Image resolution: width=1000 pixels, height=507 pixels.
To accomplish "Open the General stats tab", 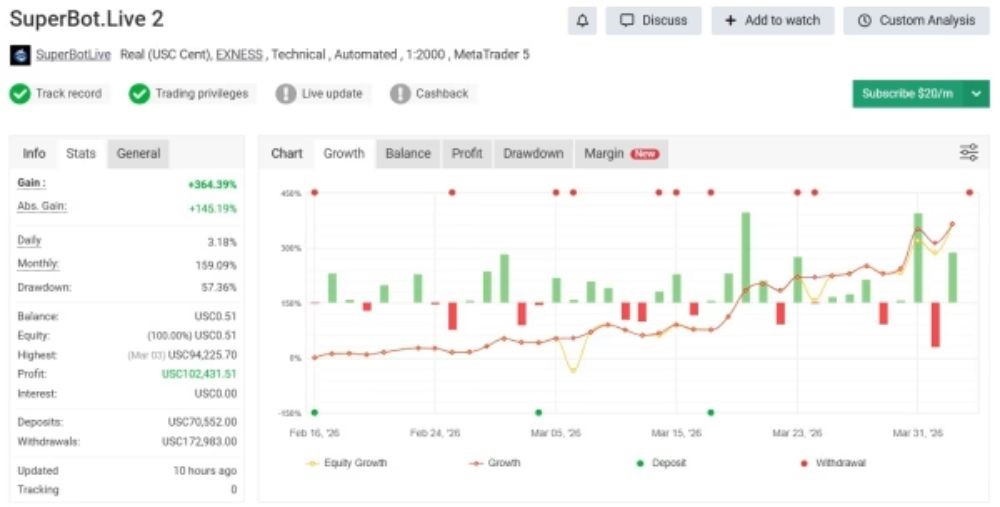I will [x=138, y=154].
